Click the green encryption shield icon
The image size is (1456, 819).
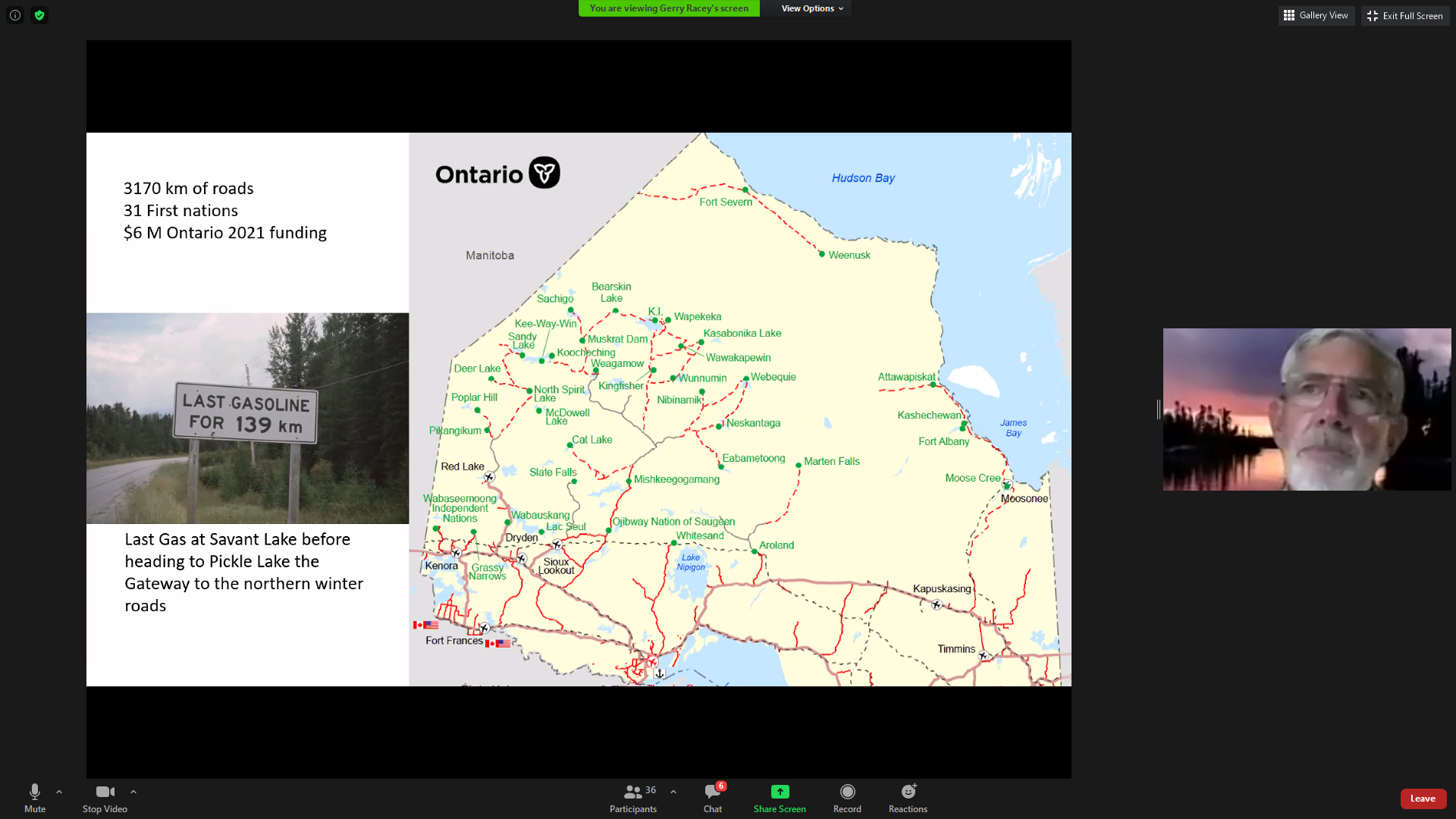point(39,15)
